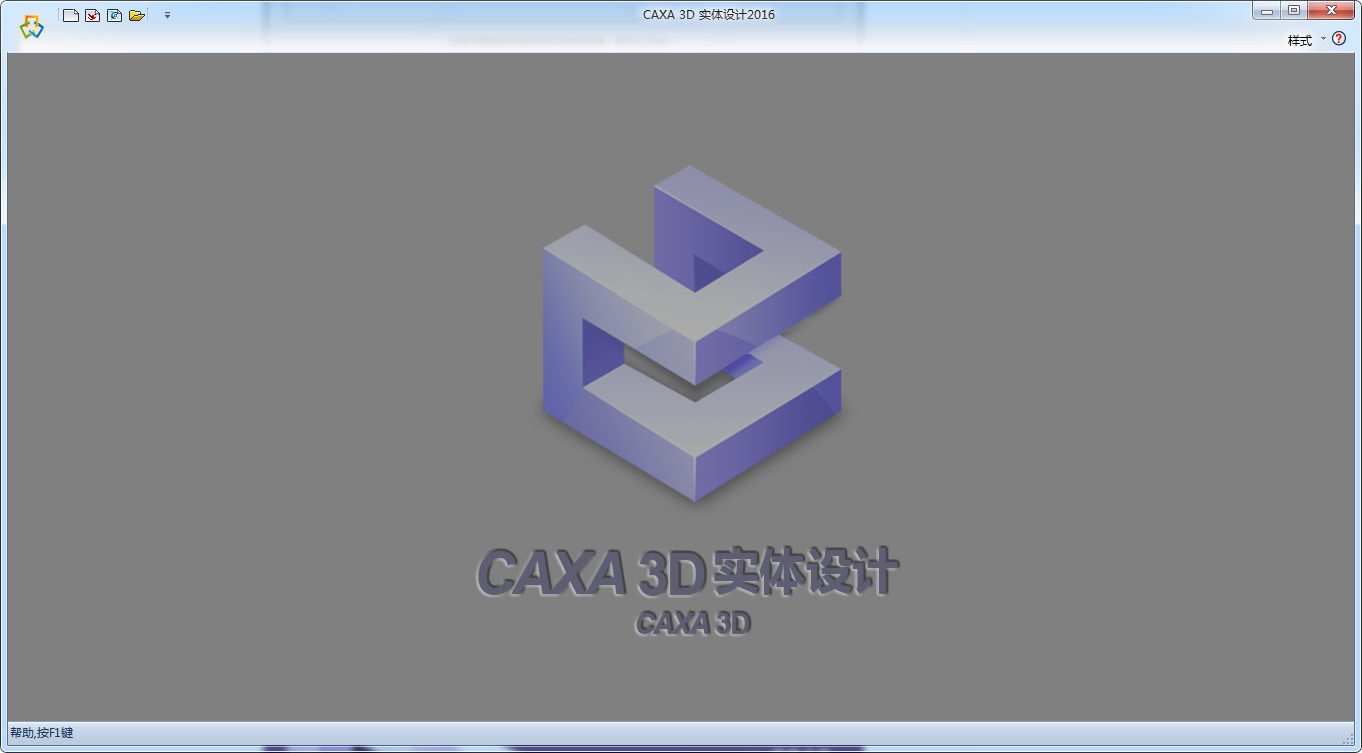The image size is (1362, 753).
Task: Maximize the CAXA 3D window
Action: (1294, 10)
